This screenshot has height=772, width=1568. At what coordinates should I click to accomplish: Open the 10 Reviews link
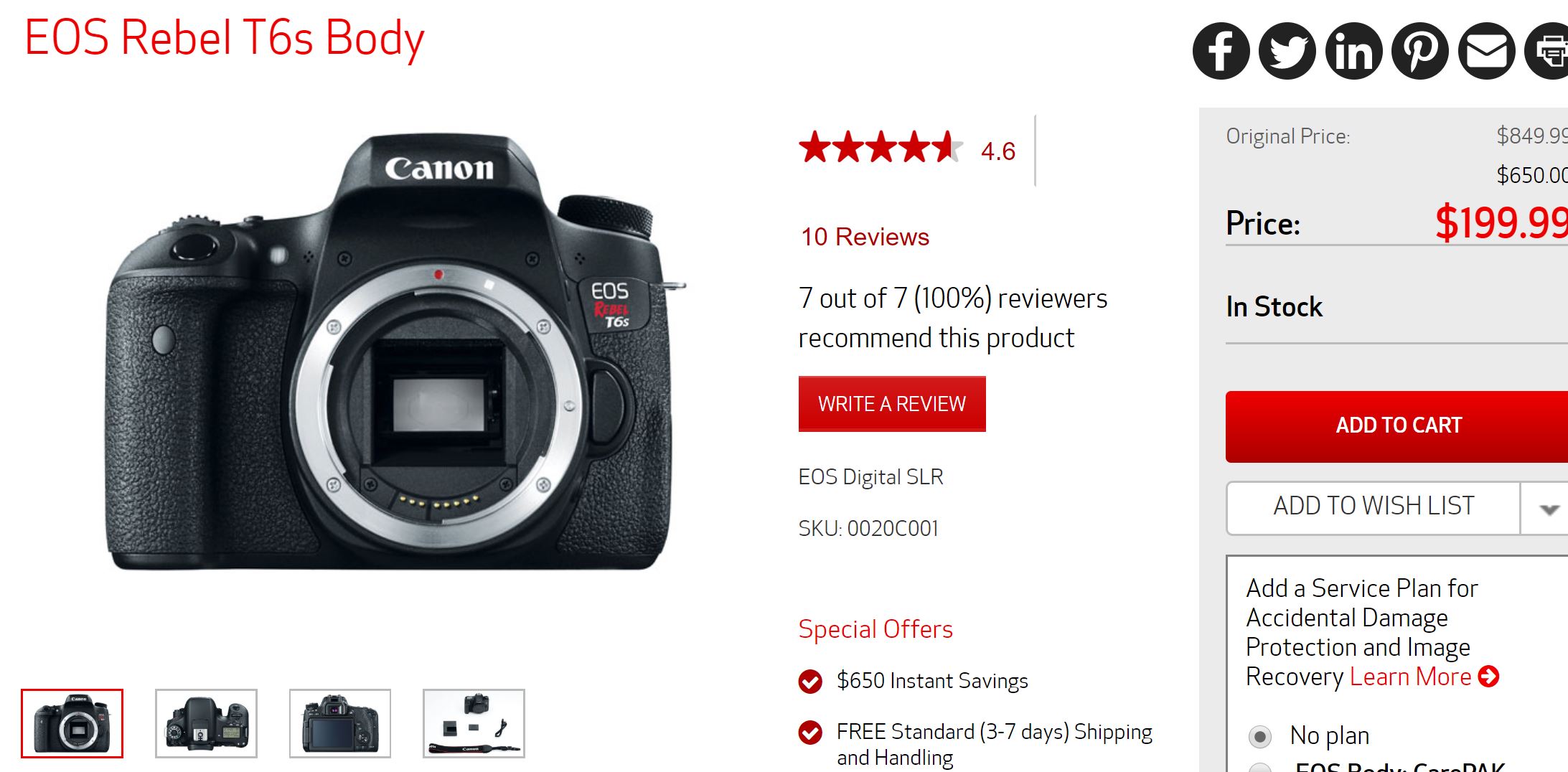click(865, 237)
